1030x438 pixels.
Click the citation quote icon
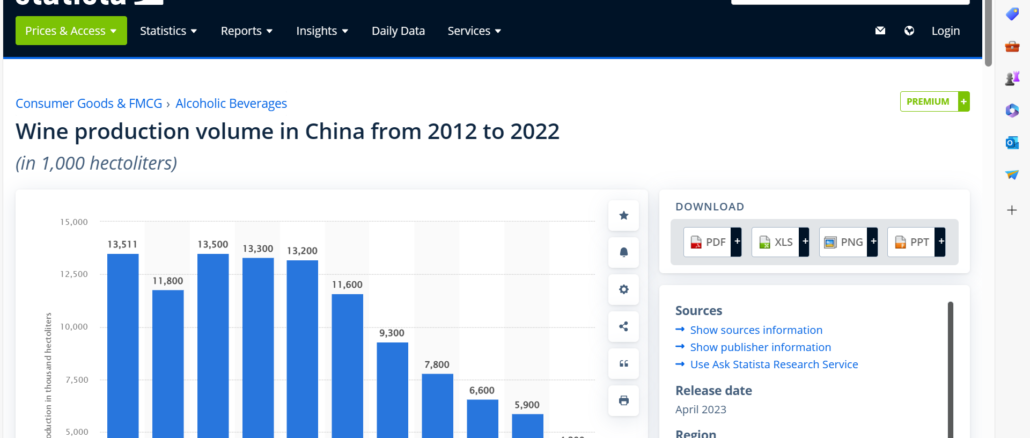tap(624, 363)
